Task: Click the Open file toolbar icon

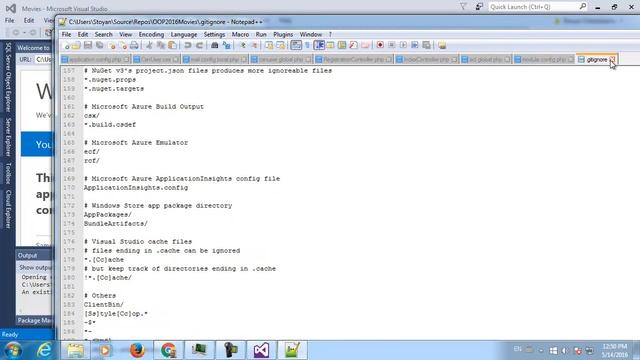Action: click(x=77, y=45)
